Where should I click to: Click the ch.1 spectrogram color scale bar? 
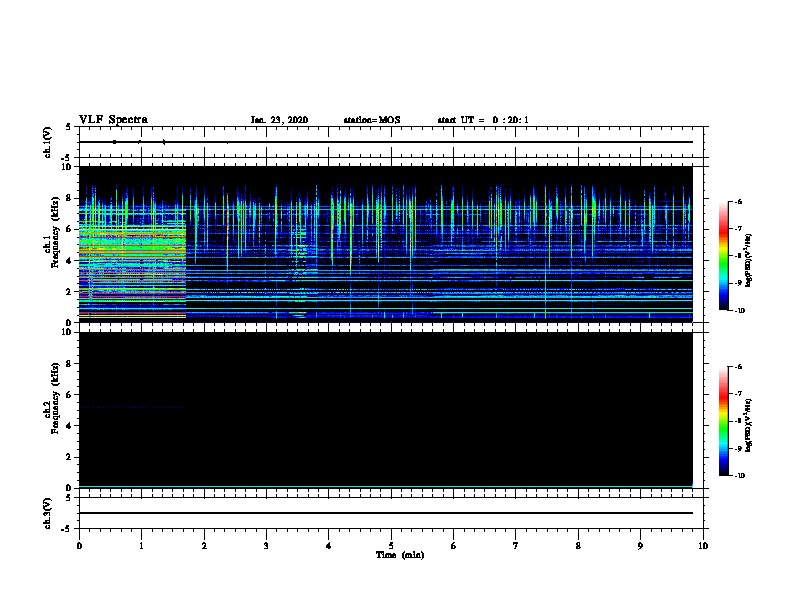click(x=723, y=256)
